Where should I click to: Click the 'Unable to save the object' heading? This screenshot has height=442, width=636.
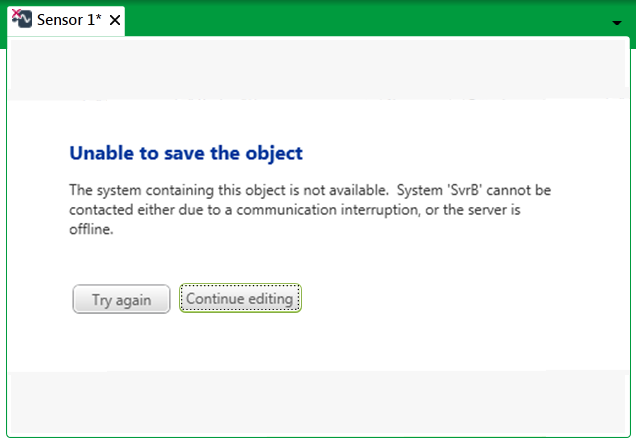pos(186,153)
